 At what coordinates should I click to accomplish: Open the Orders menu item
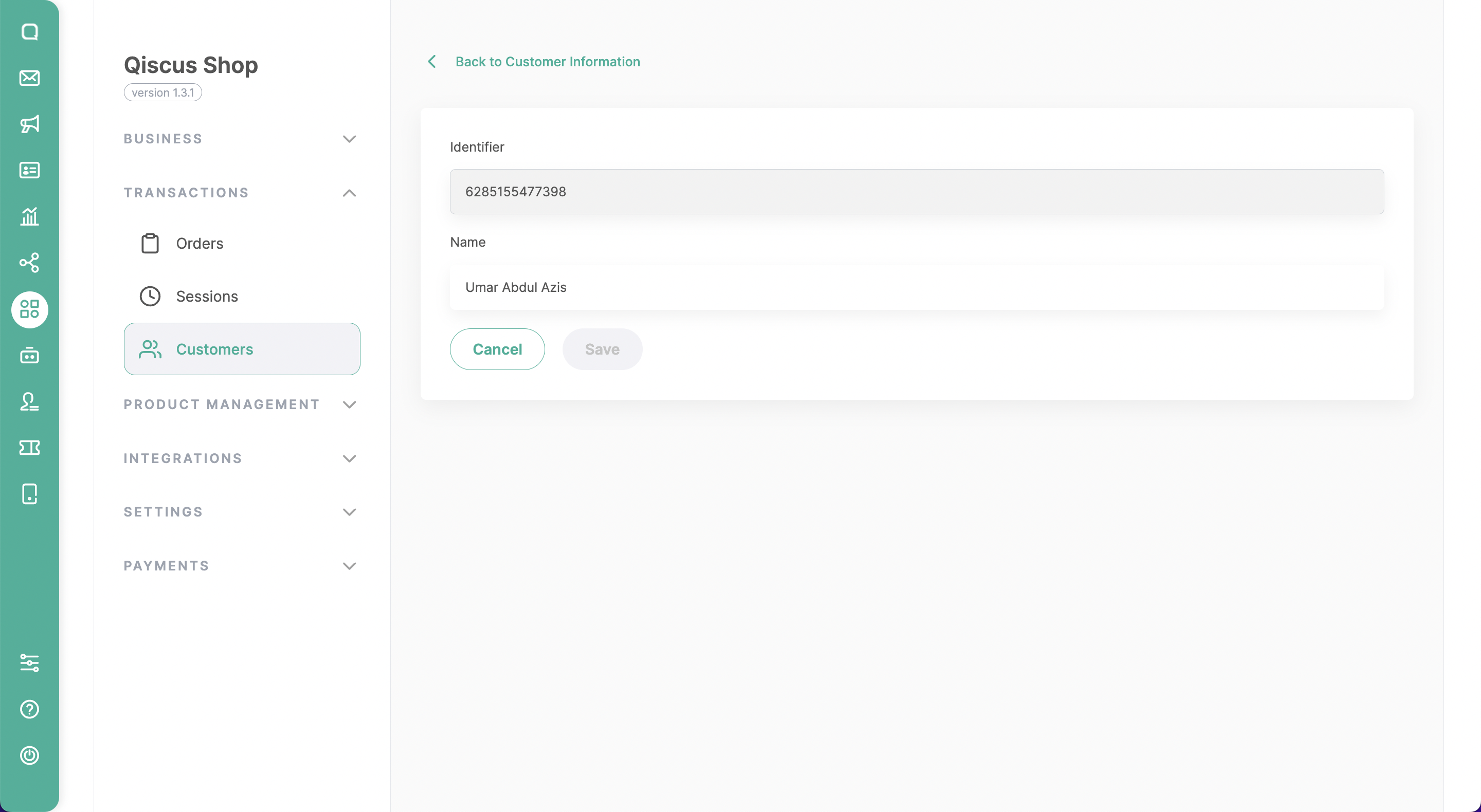[x=200, y=244]
